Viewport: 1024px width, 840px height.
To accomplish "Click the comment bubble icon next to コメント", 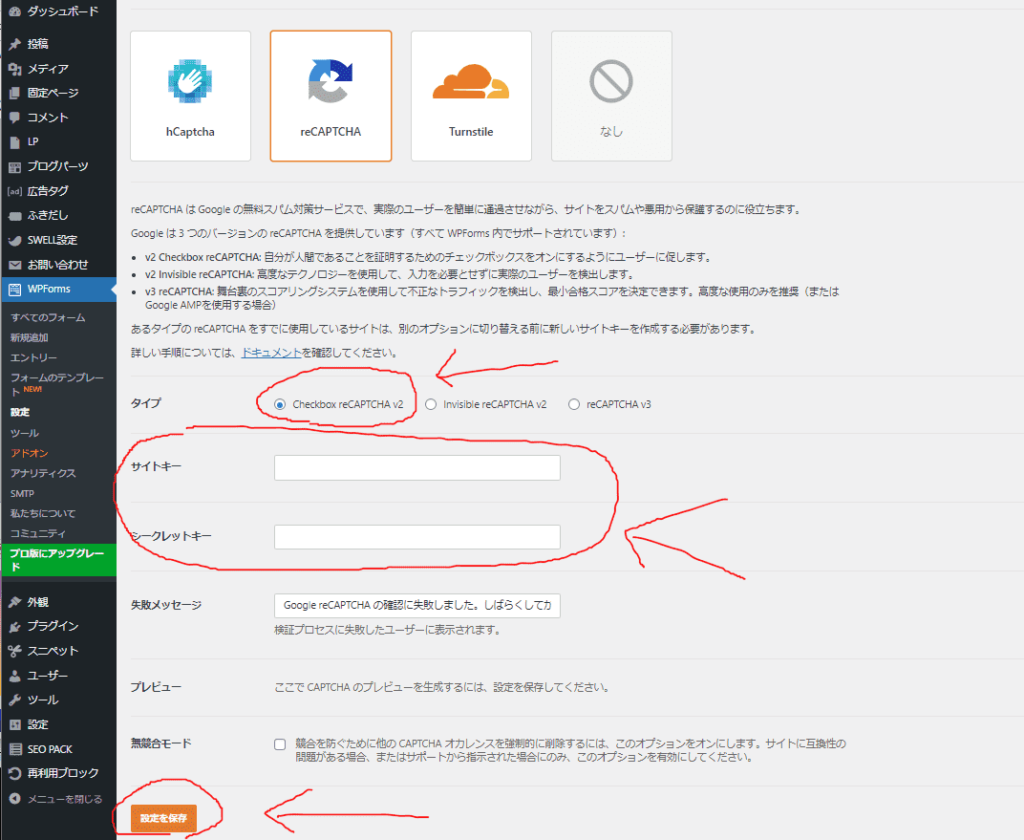I will (14, 118).
